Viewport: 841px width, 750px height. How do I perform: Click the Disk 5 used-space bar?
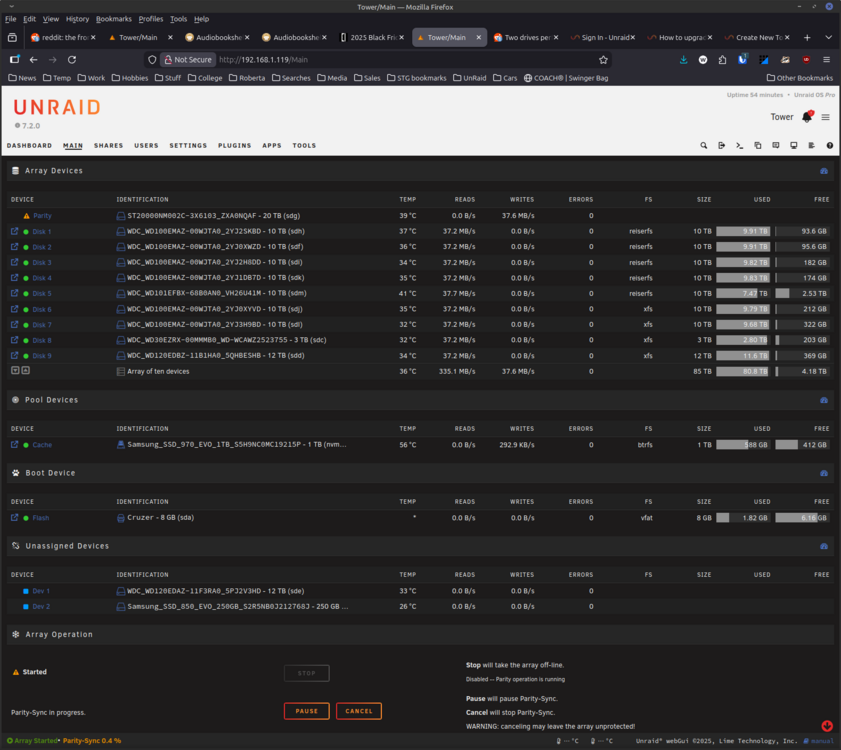(743, 293)
